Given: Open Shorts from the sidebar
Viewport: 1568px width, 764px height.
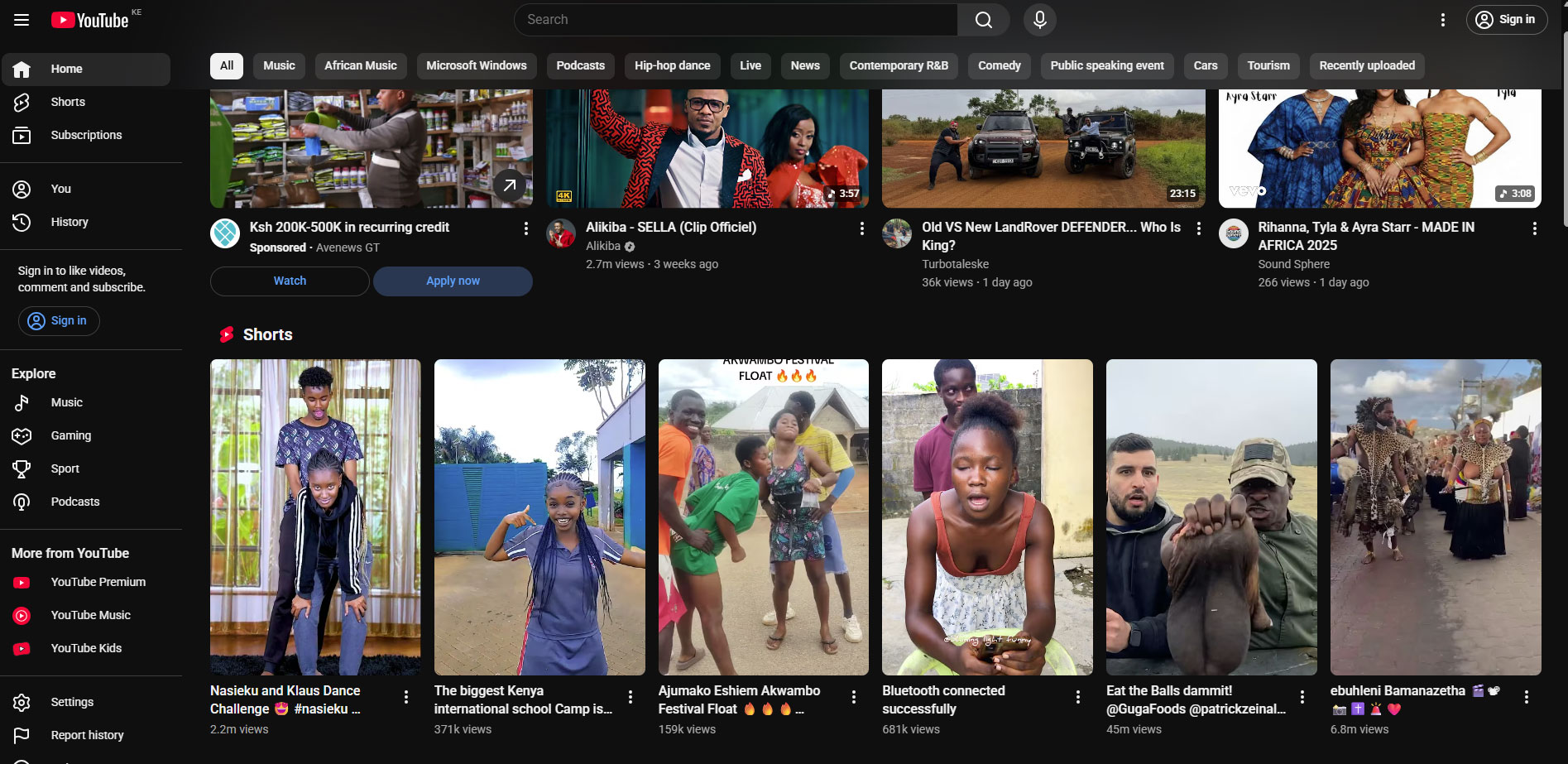Looking at the screenshot, I should [68, 102].
